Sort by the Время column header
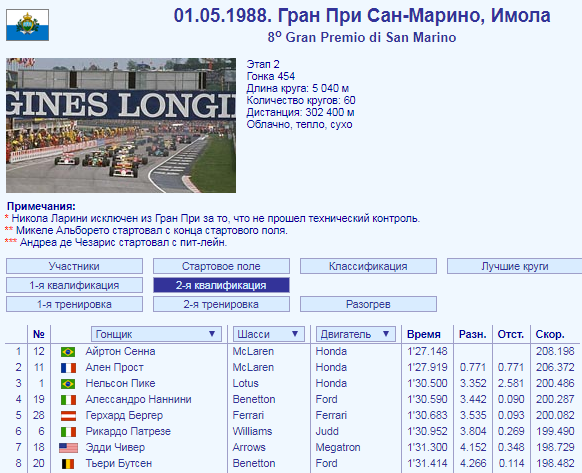This screenshot has height=473, width=582. click(x=424, y=334)
